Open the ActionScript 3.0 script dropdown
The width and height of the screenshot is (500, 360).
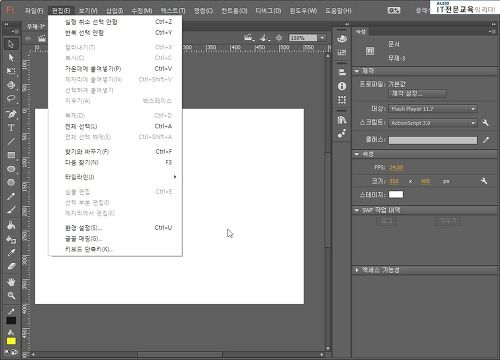tap(433, 123)
